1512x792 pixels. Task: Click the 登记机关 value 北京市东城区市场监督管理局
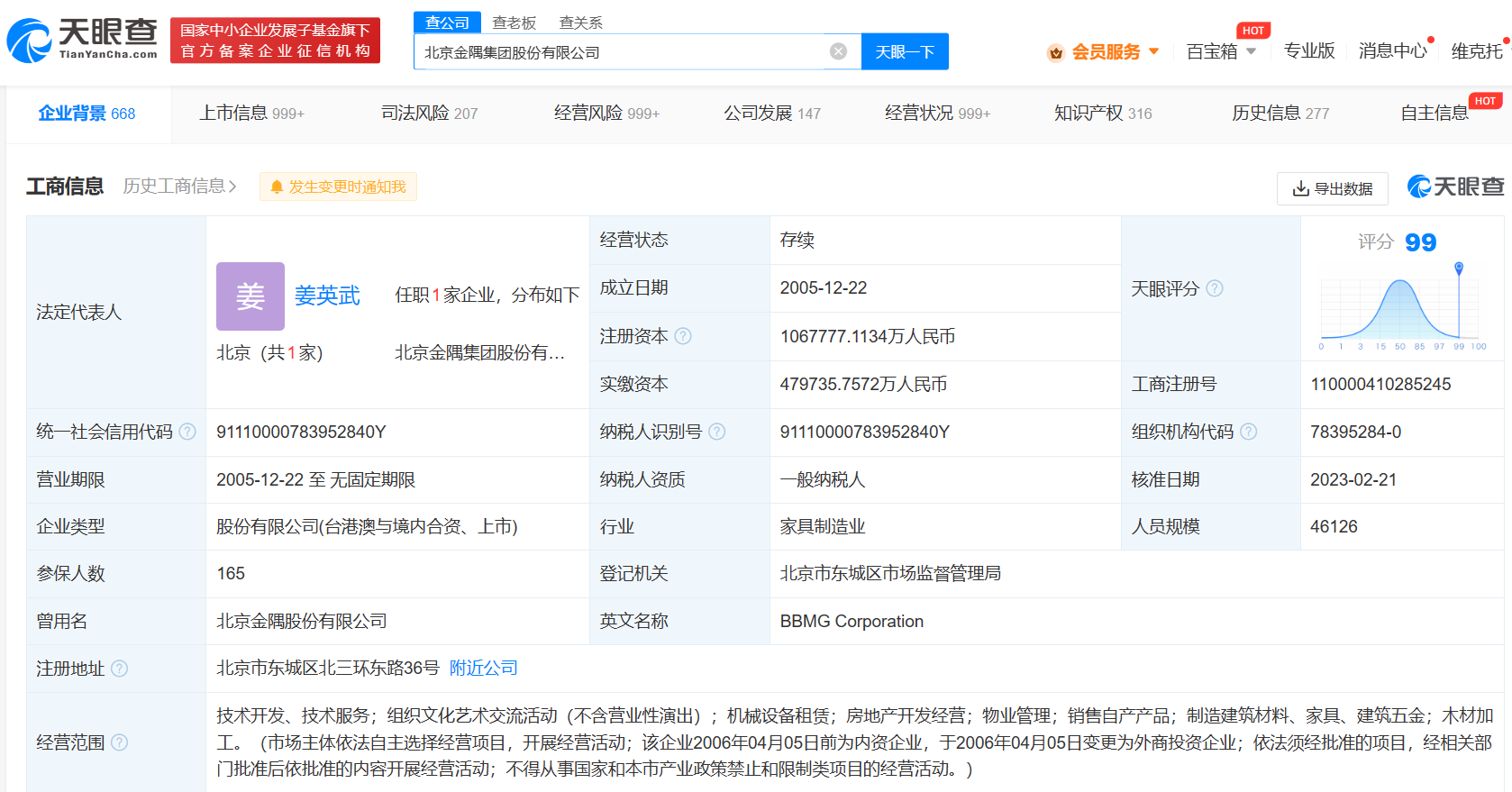890,573
